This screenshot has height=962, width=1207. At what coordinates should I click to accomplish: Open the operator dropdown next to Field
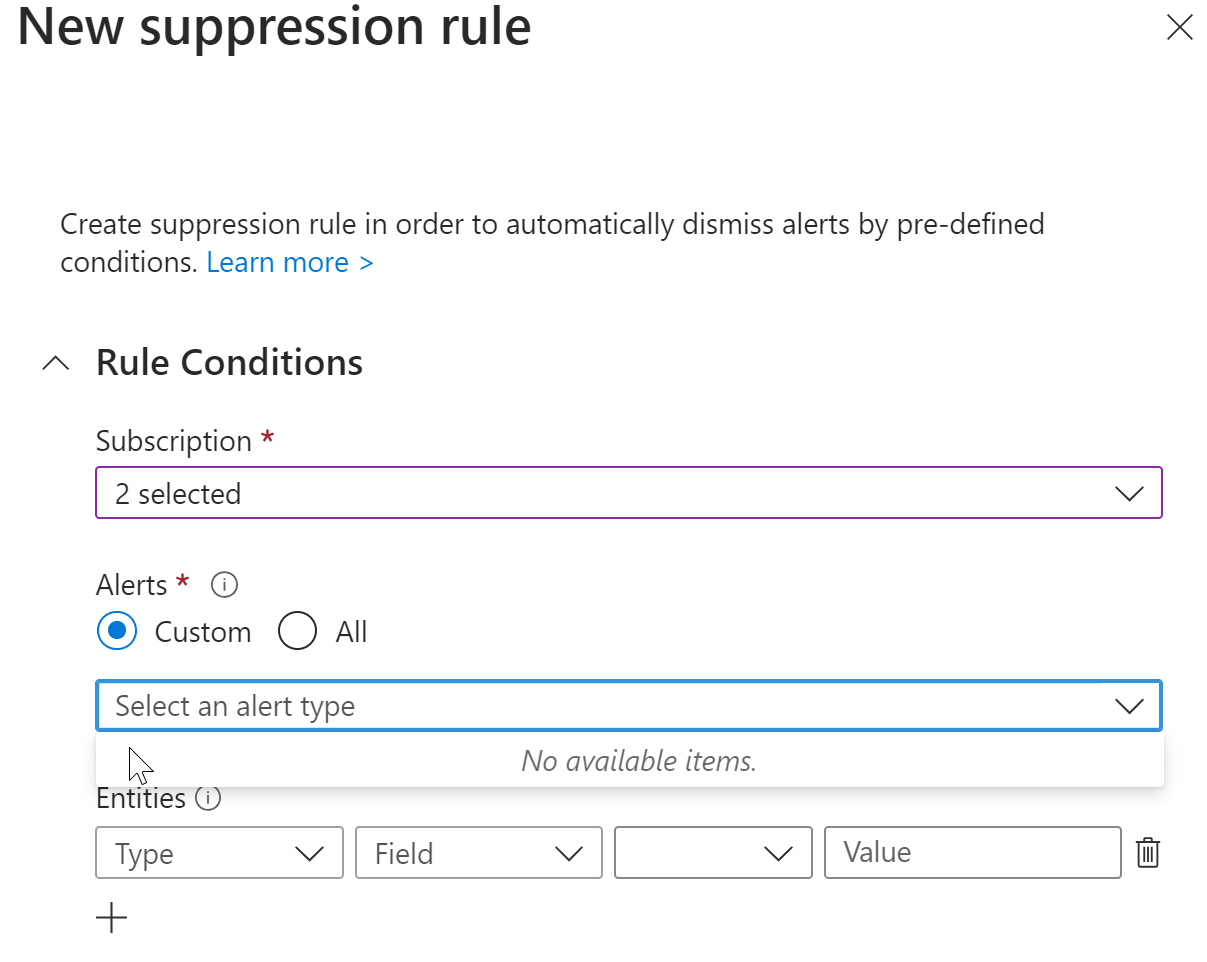click(712, 852)
